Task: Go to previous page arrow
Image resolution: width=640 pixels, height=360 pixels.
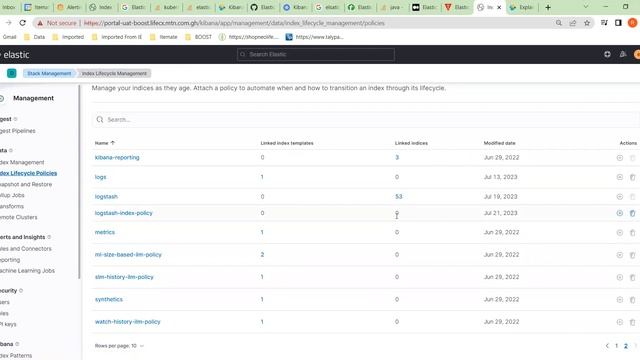Action: pos(607,346)
